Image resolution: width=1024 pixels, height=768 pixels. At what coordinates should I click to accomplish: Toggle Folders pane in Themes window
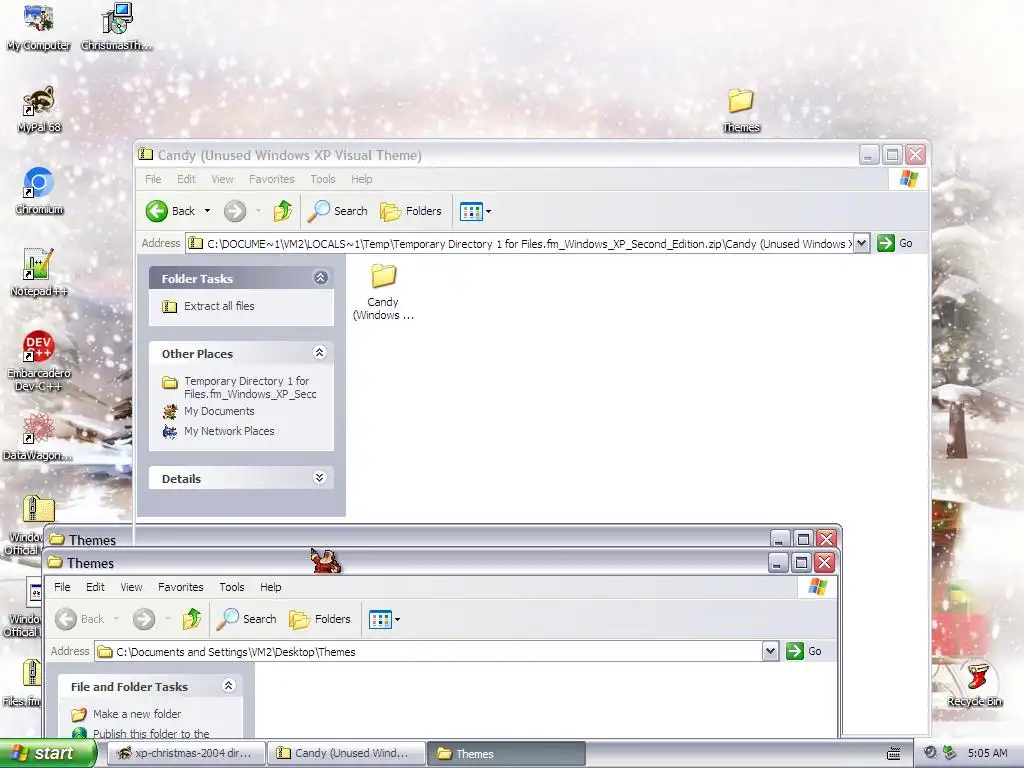point(320,619)
